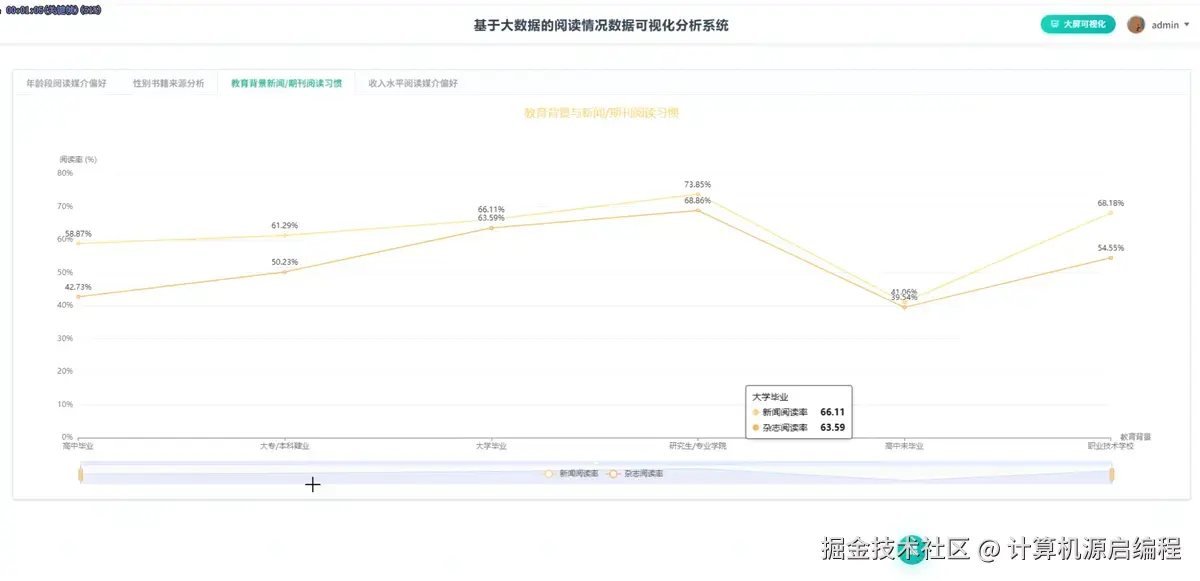Select the 41.06% data point near 高中未毕业
The height and width of the screenshot is (581, 1200).
(x=903, y=300)
